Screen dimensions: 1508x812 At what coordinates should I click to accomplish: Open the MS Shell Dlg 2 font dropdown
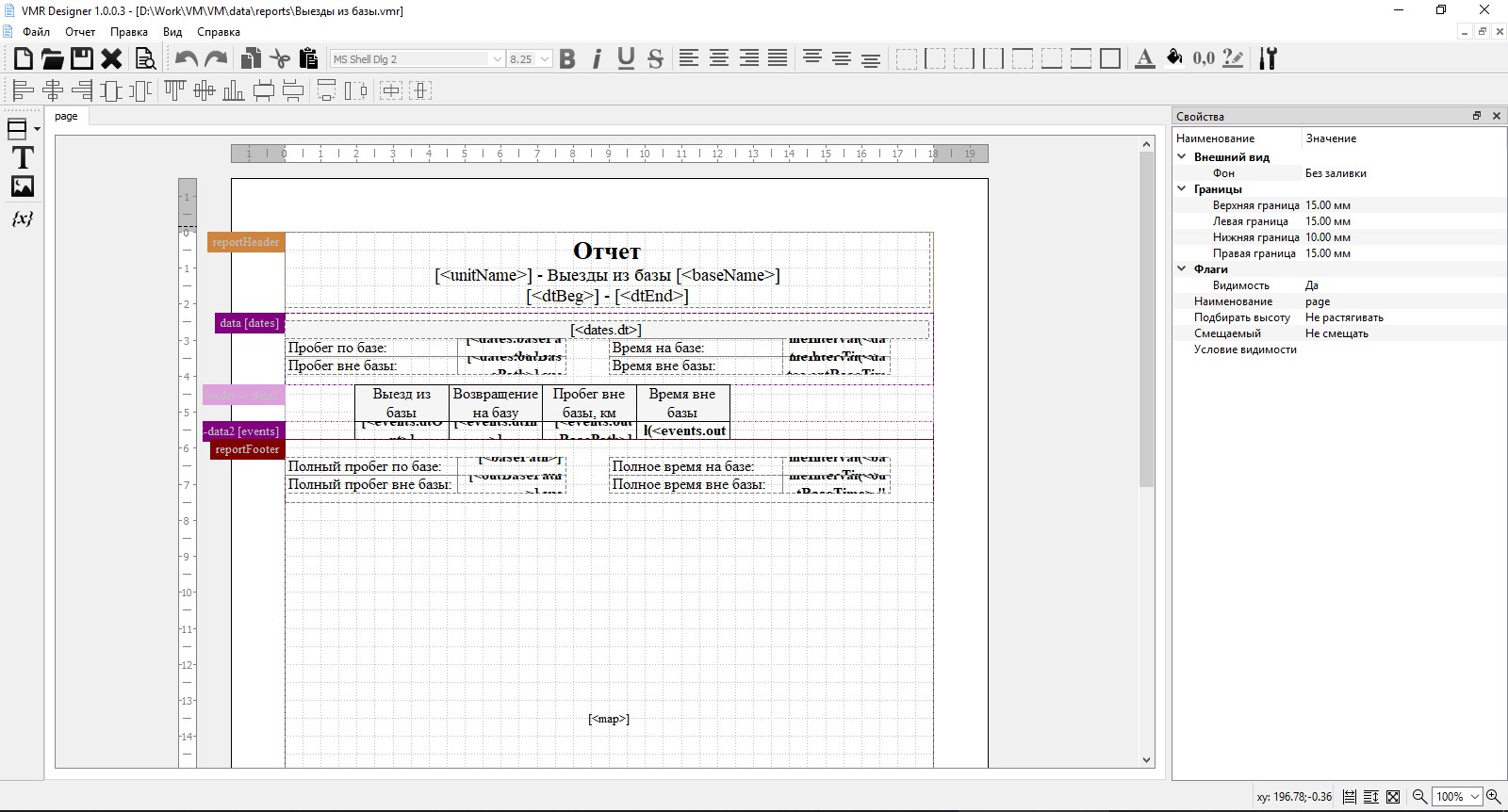[497, 59]
